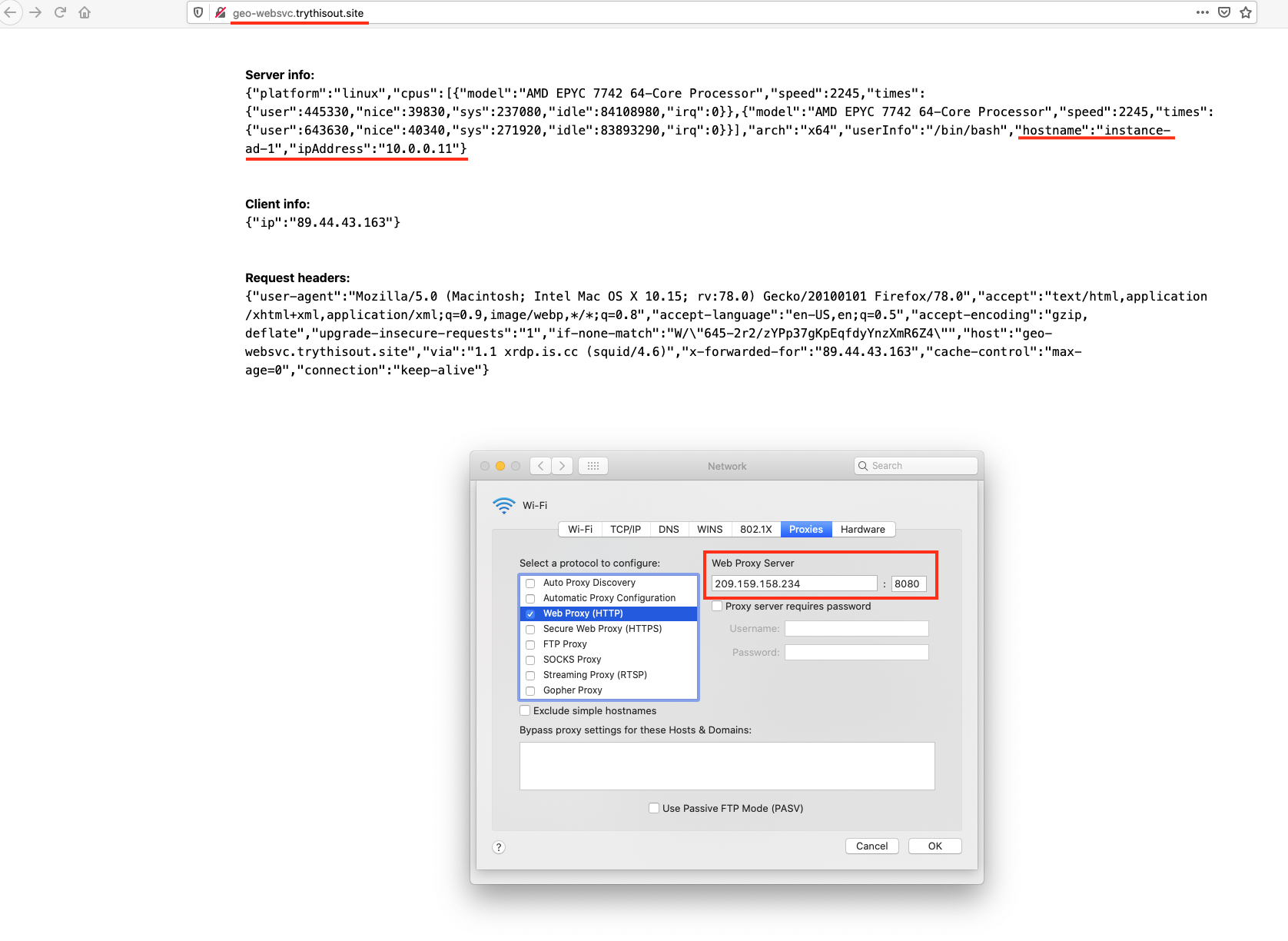
Task: Click the search magnifier in Network window
Action: tap(863, 466)
